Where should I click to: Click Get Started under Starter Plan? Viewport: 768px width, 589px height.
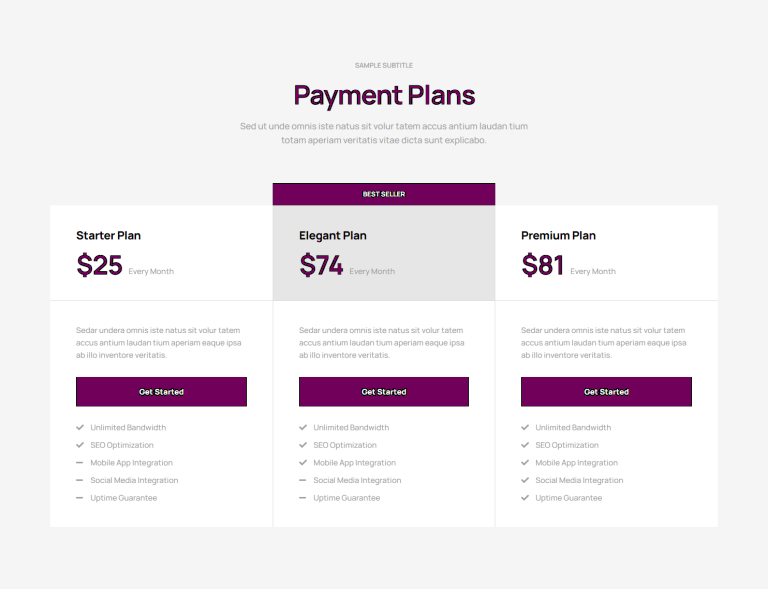tap(161, 392)
